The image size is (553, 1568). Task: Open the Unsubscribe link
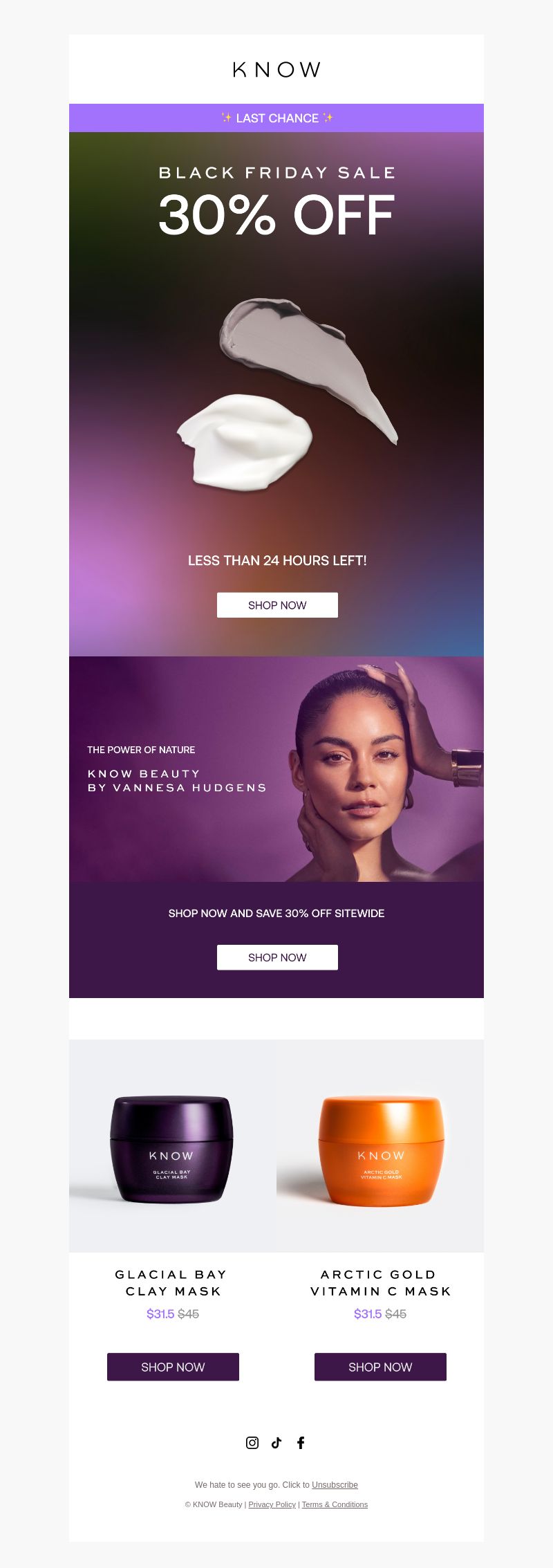point(335,1484)
